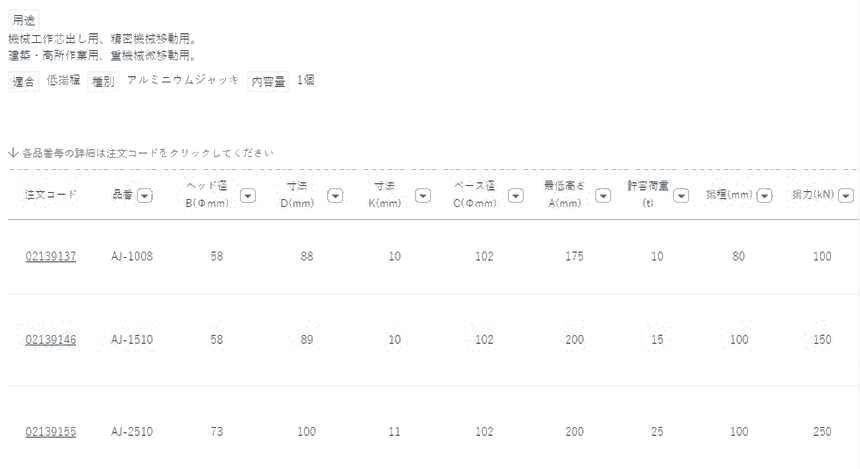Image resolution: width=860 pixels, height=469 pixels.
Task: Open order code 02139146 link
Action: coord(51,340)
